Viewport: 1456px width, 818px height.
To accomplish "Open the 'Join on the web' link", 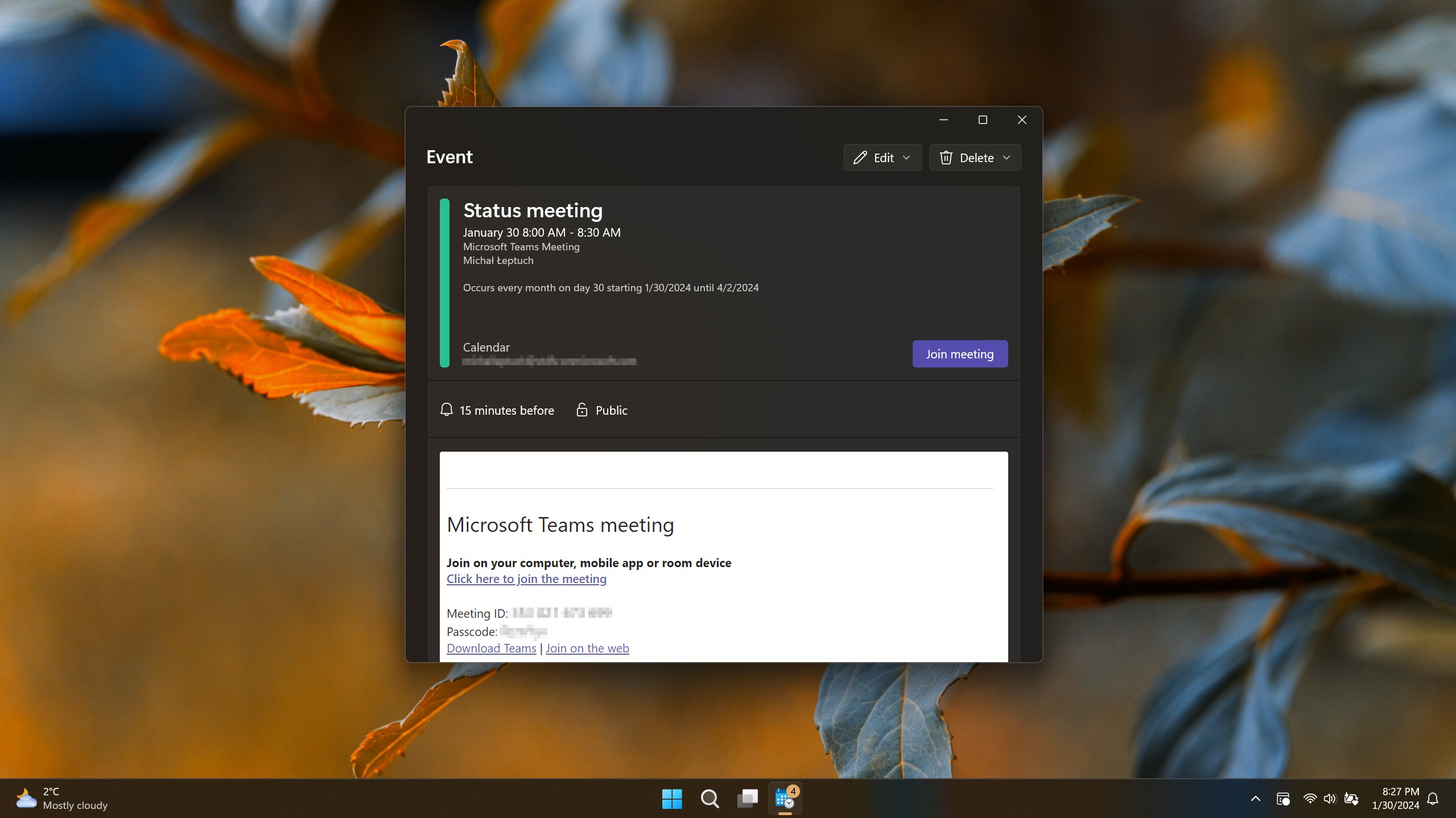I will tap(587, 648).
